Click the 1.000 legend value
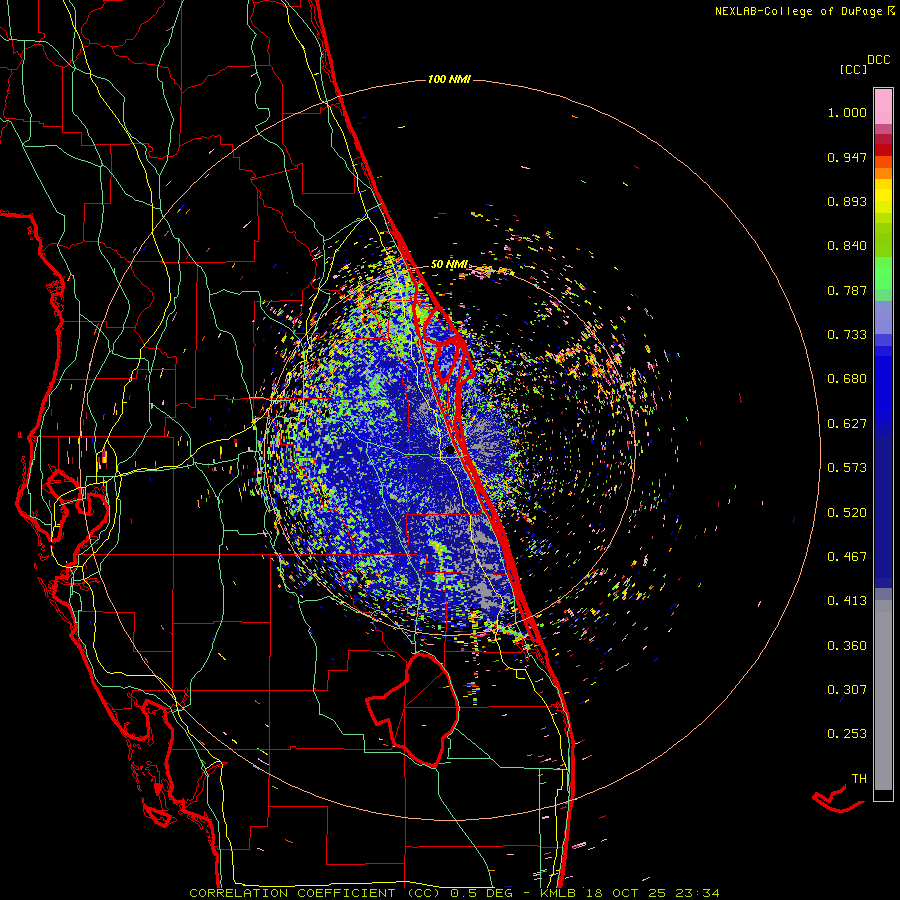Image resolution: width=900 pixels, height=900 pixels. (847, 112)
